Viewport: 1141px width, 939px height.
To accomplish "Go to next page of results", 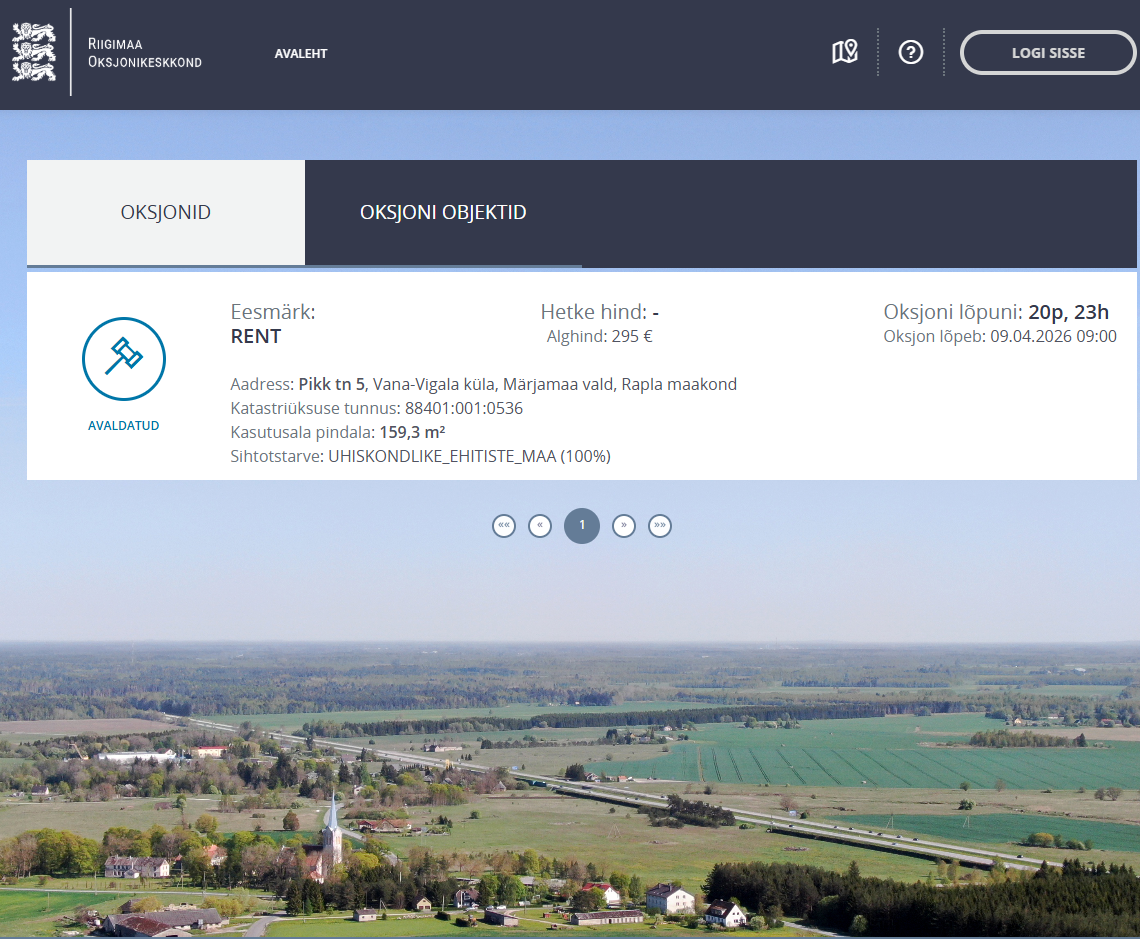I will (x=624, y=526).
